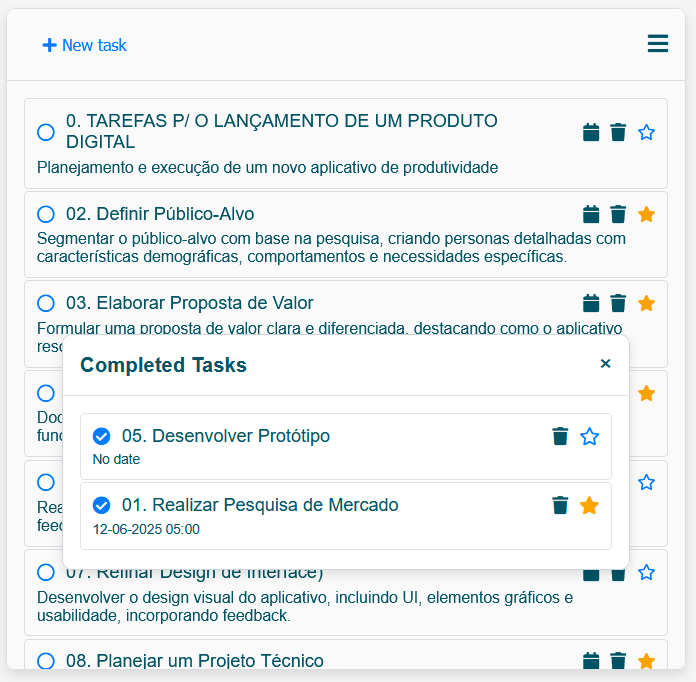This screenshot has height=682, width=696.
Task: Star task 07 Refinar Design de Interface
Action: pos(646,572)
